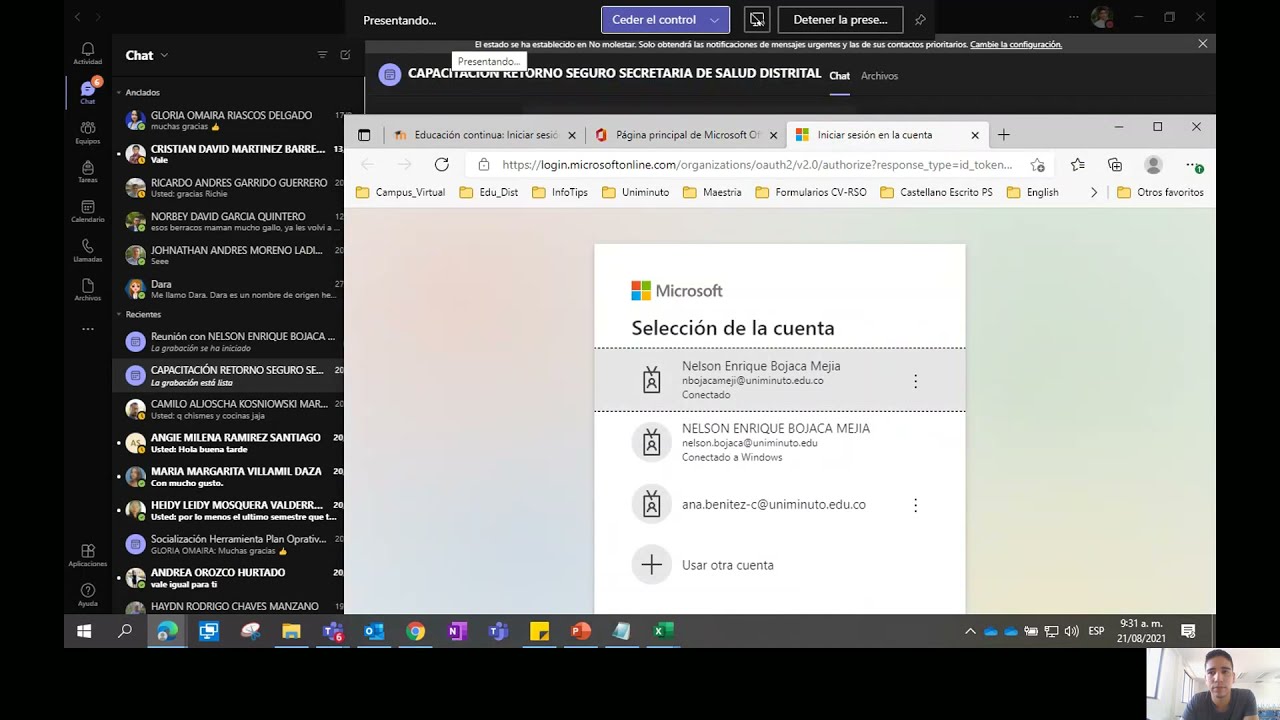This screenshot has width=1280, height=720.
Task: Open Aplicaciones in Teams sidebar
Action: [x=88, y=555]
